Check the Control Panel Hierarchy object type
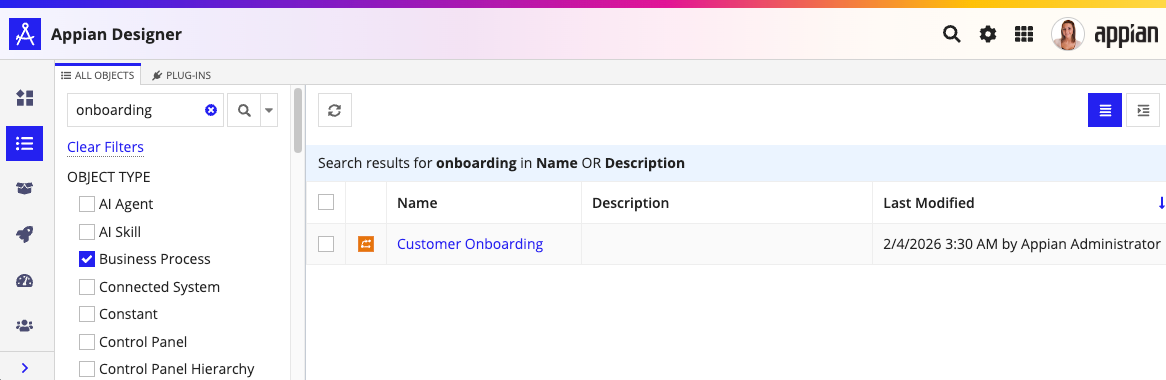The width and height of the screenshot is (1166, 380). click(87, 369)
